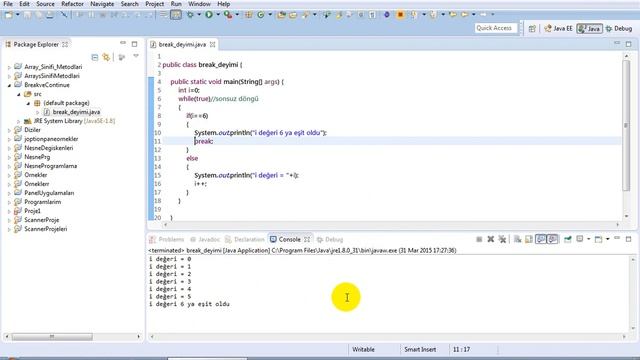640x360 pixels.
Task: Click the Debug bug icon in toolbar
Action: click(190, 15)
